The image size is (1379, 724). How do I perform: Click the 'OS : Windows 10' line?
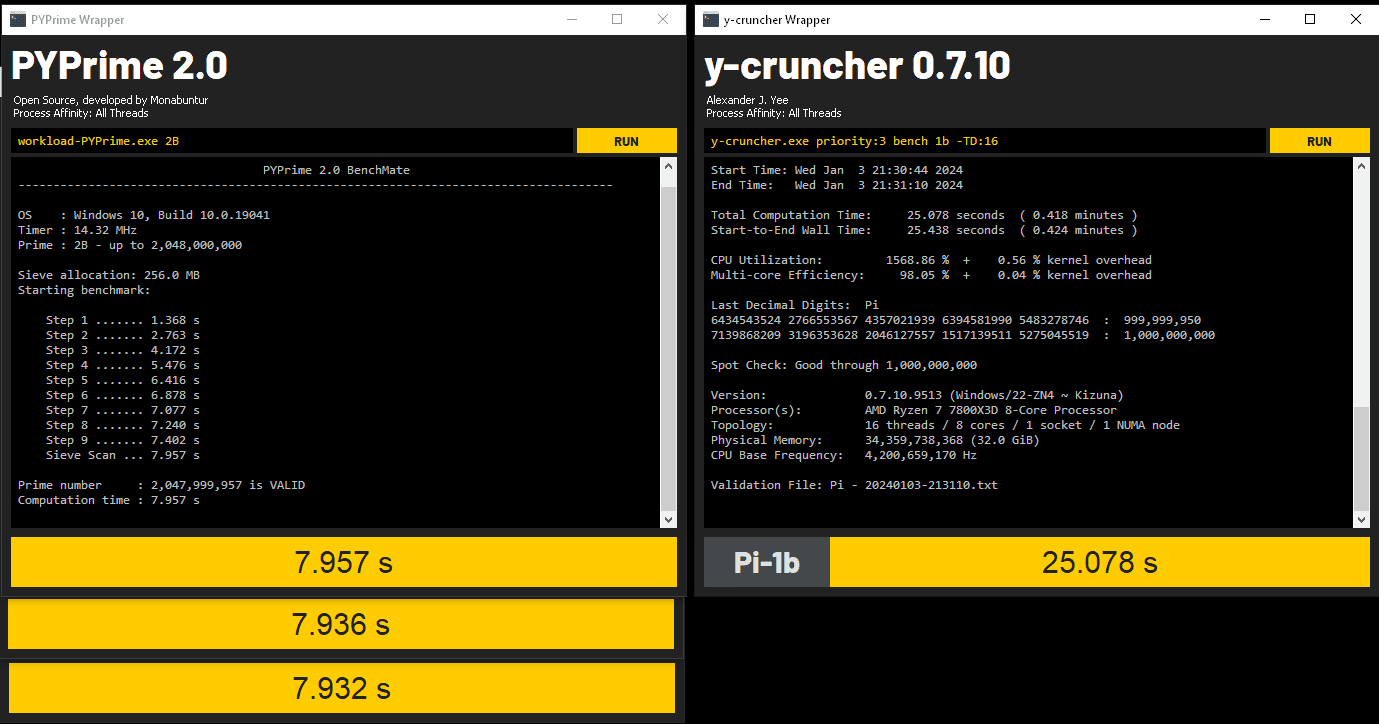(144, 215)
